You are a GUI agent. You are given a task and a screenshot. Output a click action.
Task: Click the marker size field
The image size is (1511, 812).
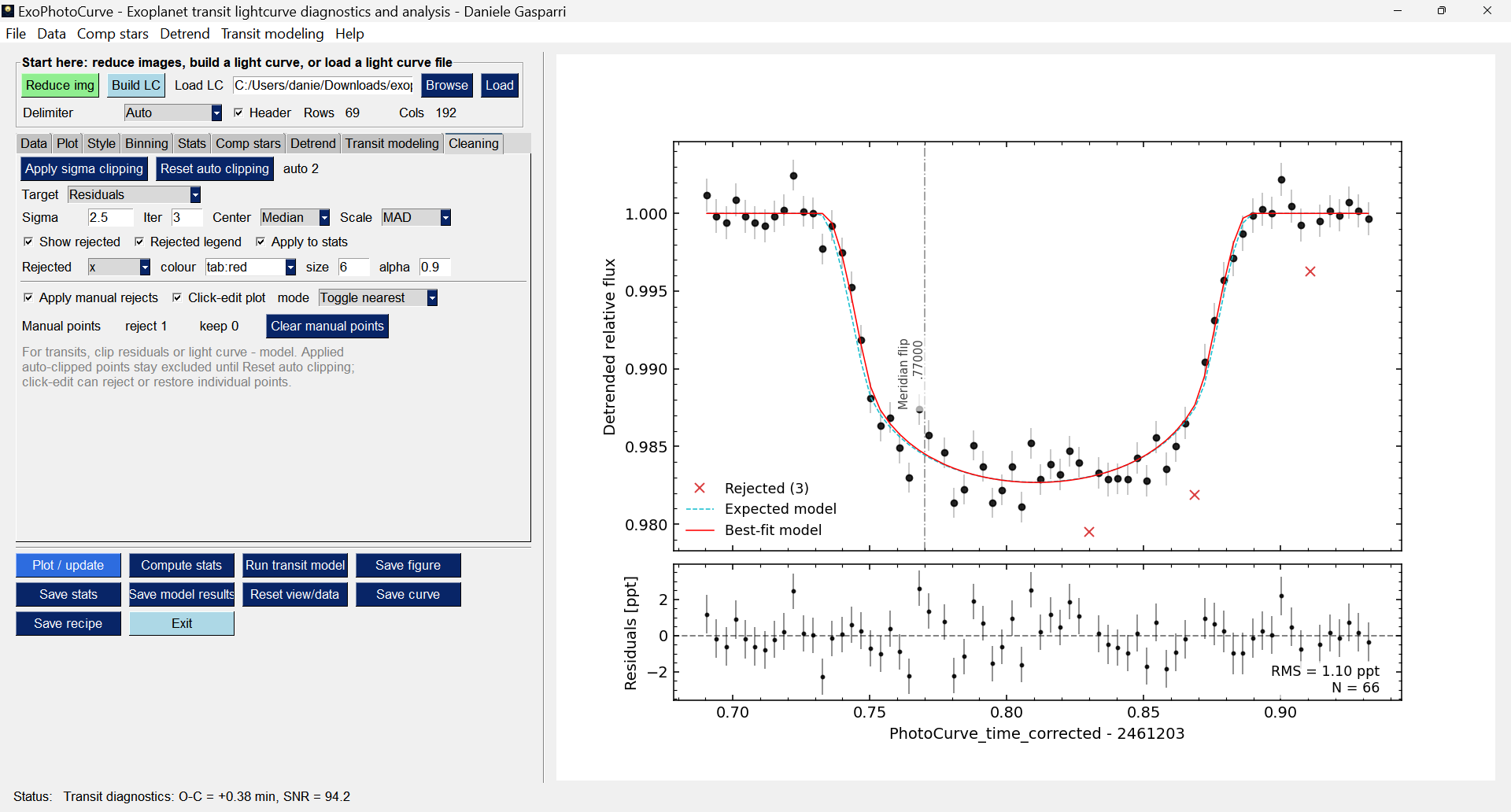tap(354, 268)
